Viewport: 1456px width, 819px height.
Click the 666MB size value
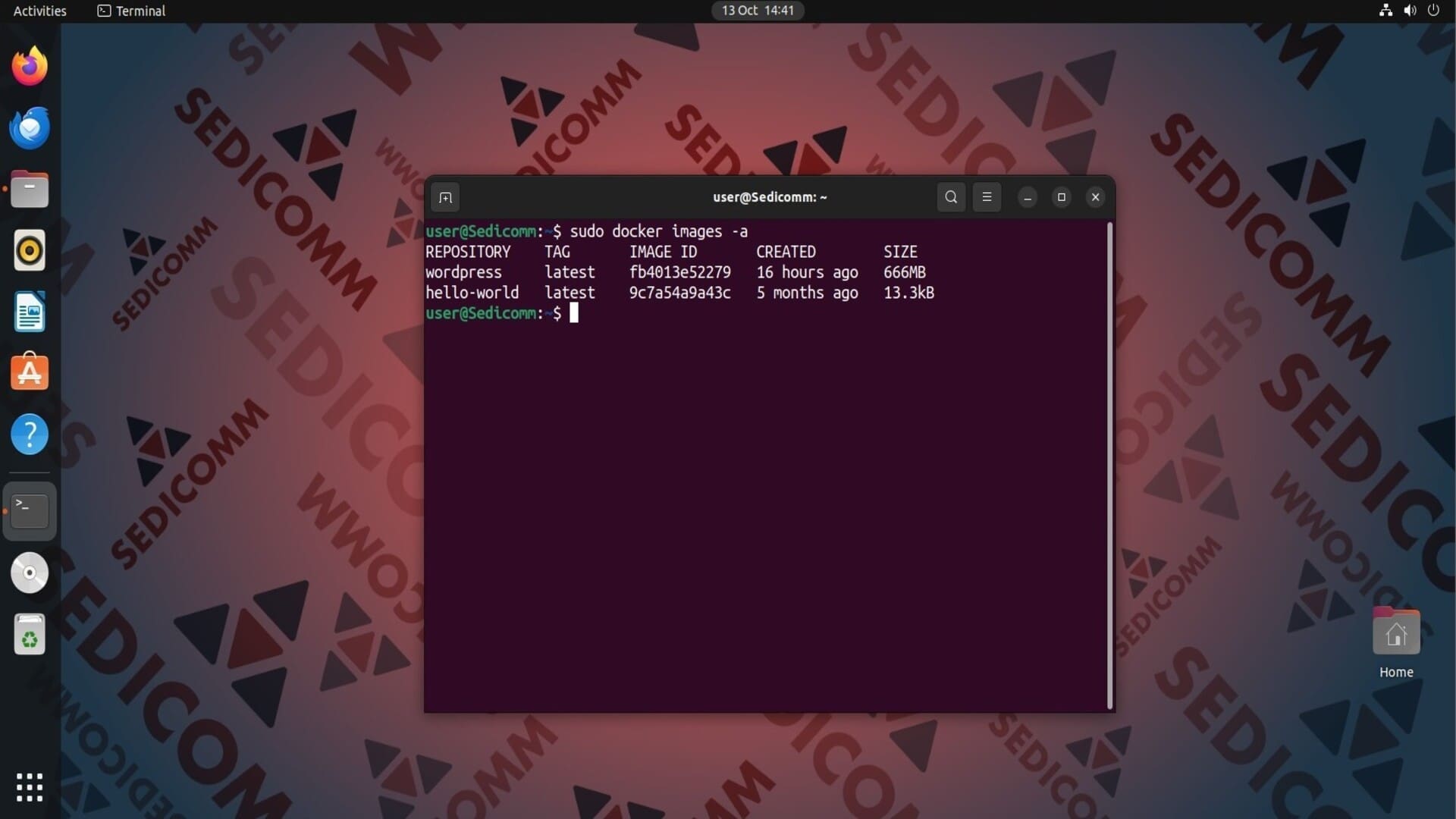[904, 272]
